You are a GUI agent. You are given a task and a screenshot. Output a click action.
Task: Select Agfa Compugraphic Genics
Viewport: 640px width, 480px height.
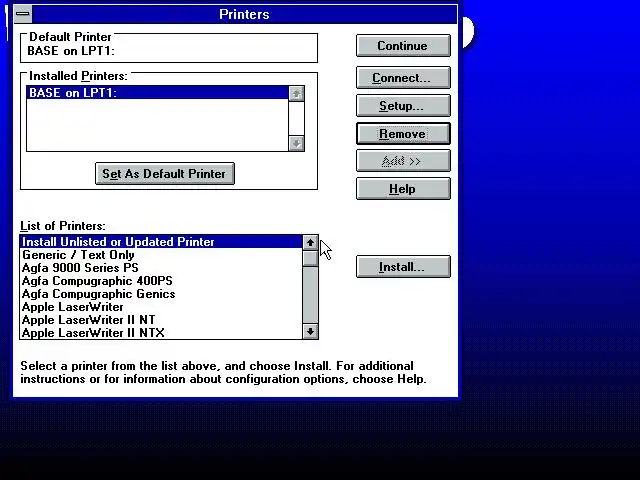click(x=161, y=294)
